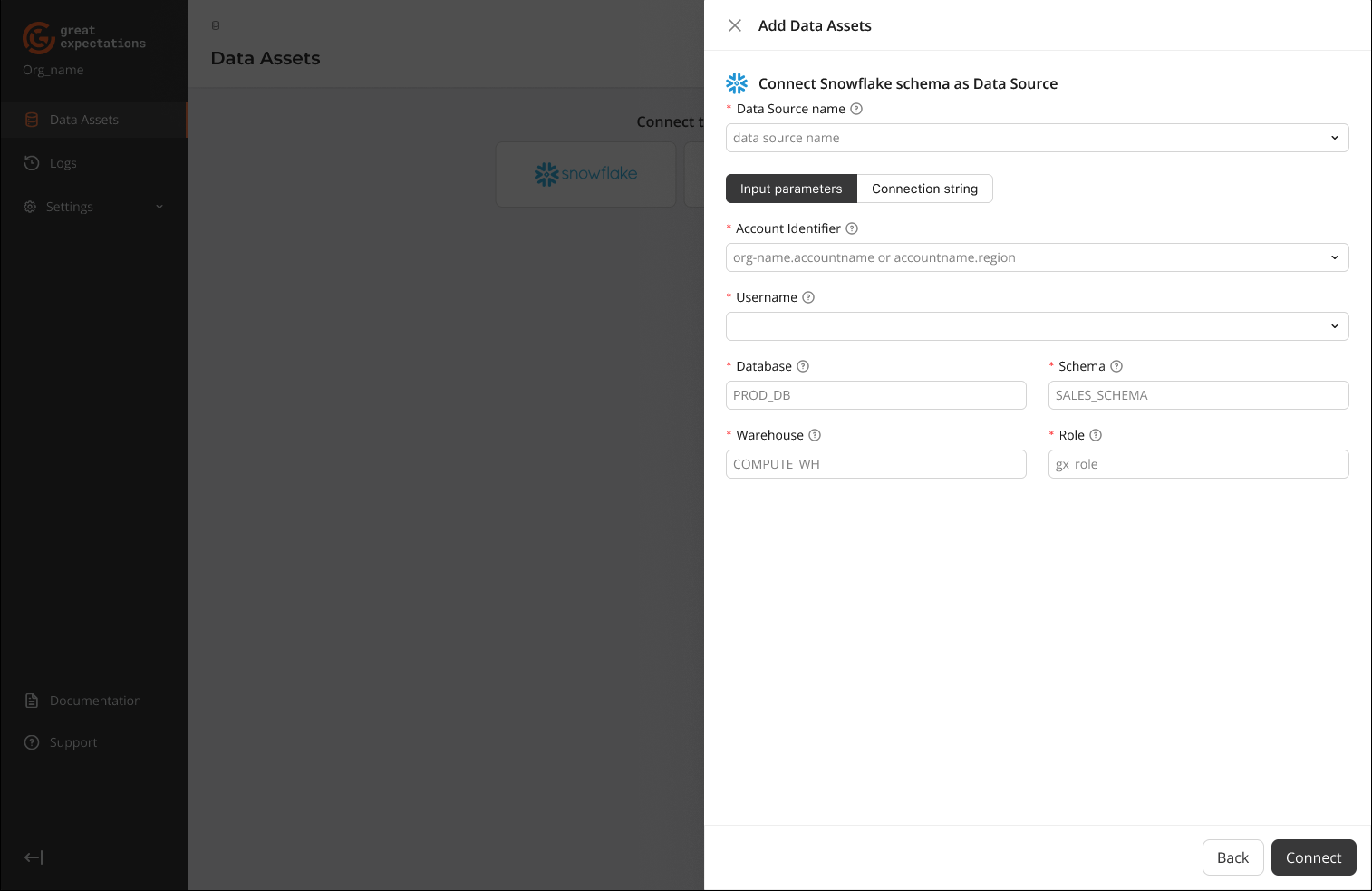Click the Documentation file icon

coord(32,701)
